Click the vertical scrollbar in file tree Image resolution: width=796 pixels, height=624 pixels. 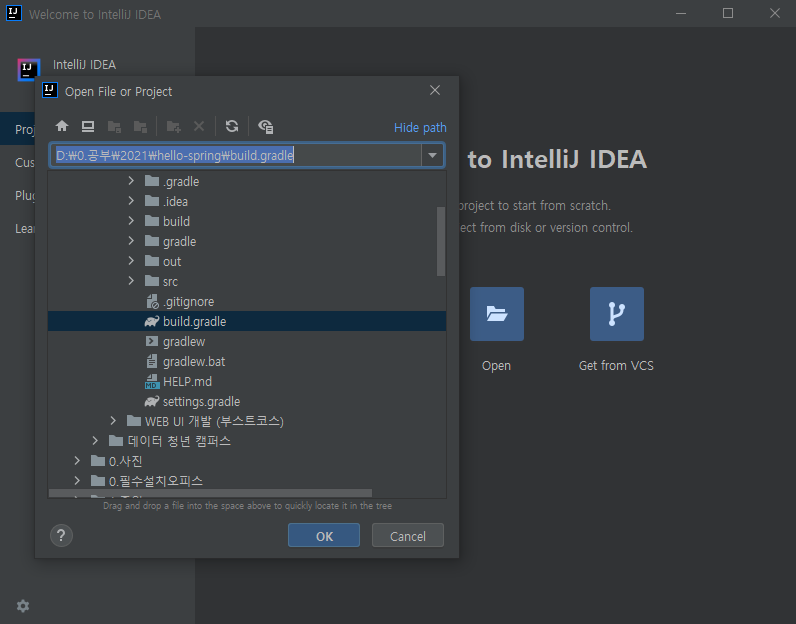pos(441,242)
